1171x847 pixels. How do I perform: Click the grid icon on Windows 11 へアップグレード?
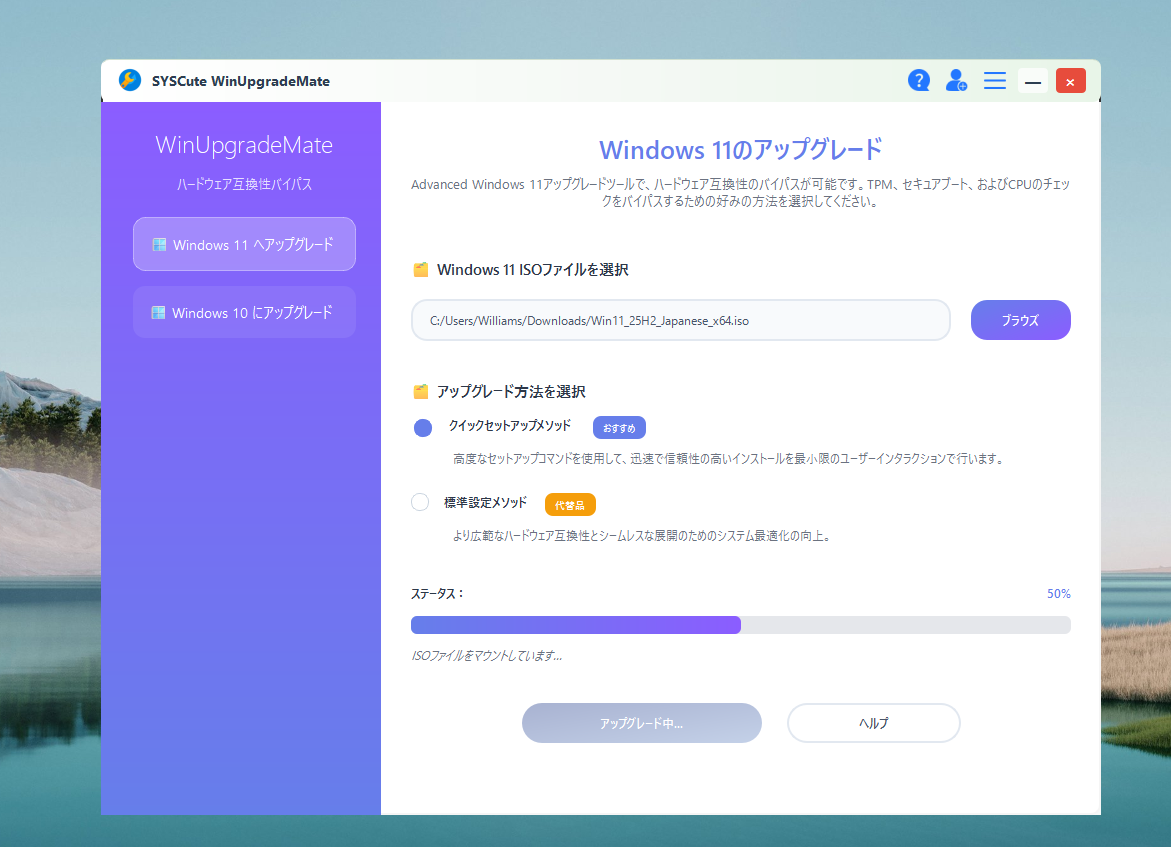[x=159, y=244]
